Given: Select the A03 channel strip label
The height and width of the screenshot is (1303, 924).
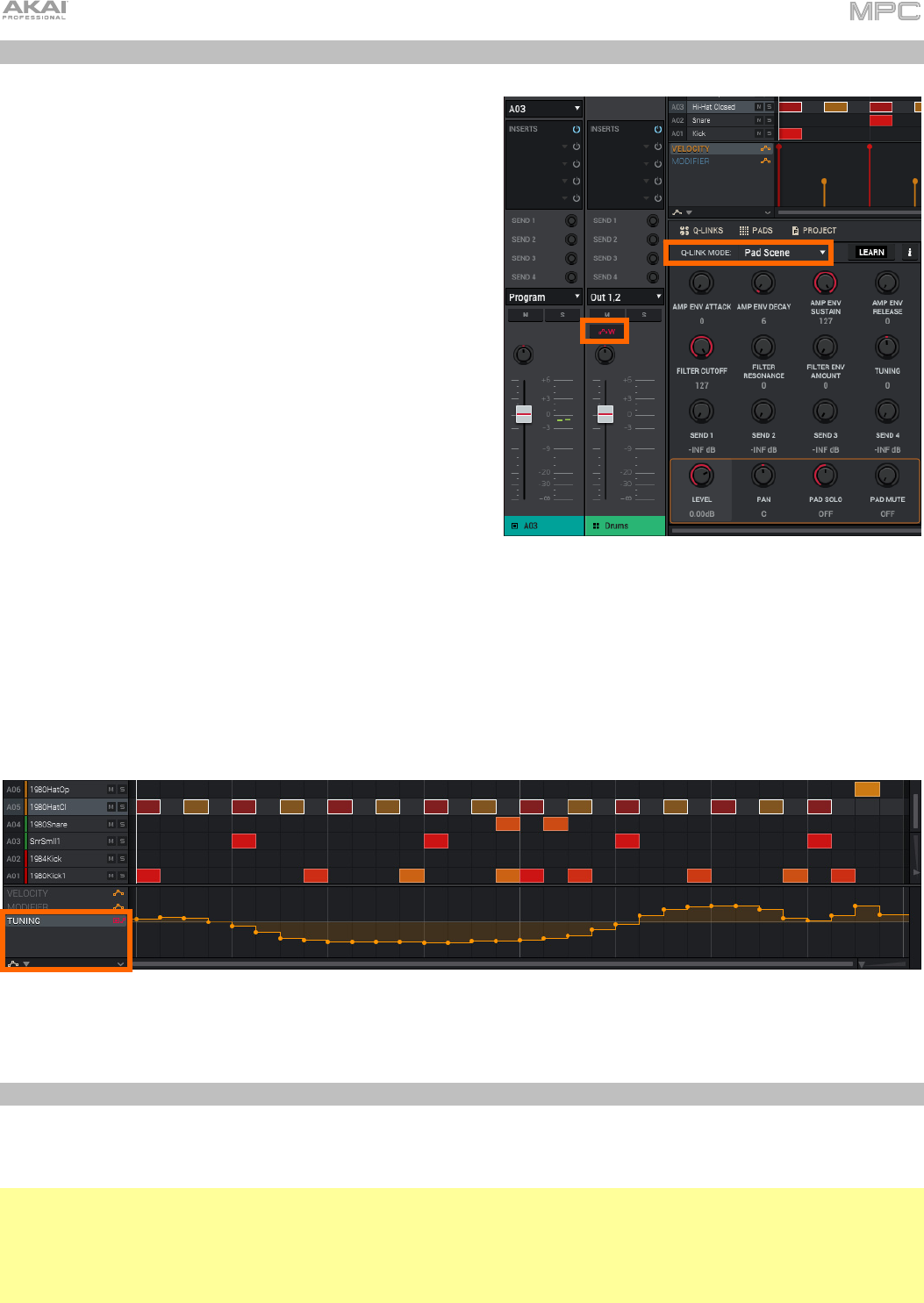Looking at the screenshot, I should click(x=543, y=526).
